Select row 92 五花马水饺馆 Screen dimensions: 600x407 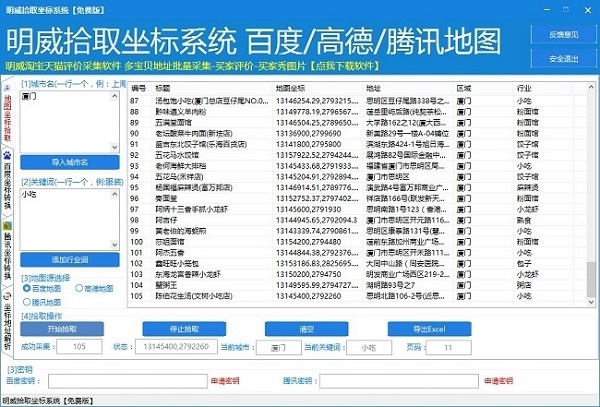(357, 155)
